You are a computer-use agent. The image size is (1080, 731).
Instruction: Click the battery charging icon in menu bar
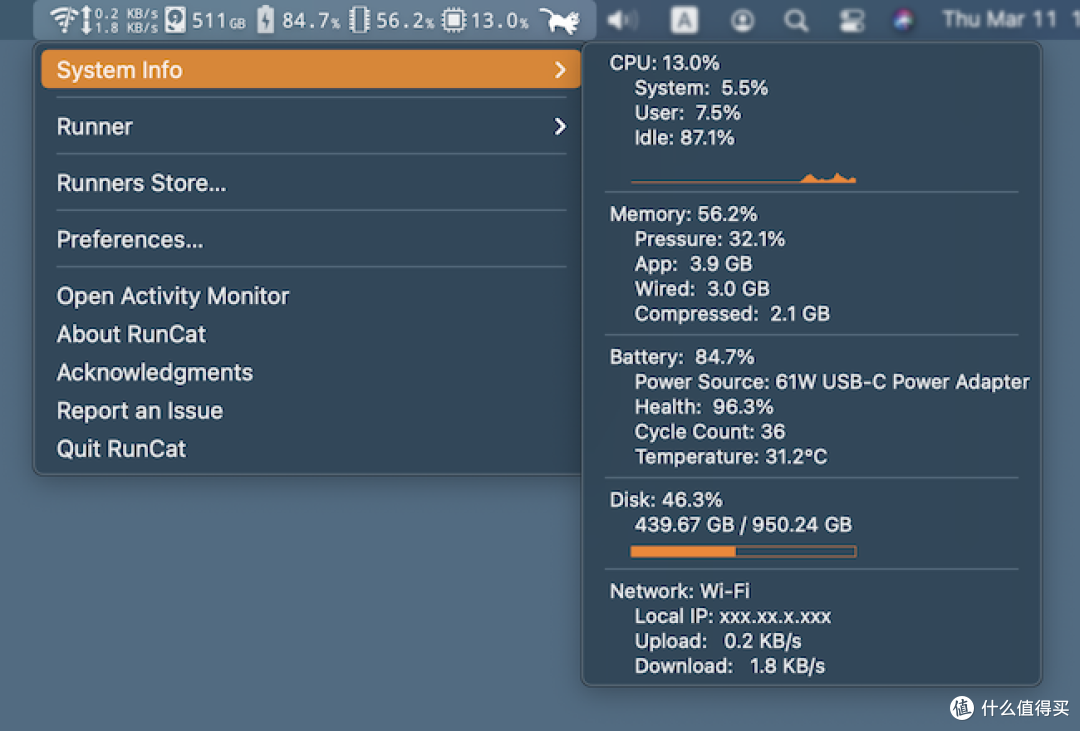tap(265, 20)
